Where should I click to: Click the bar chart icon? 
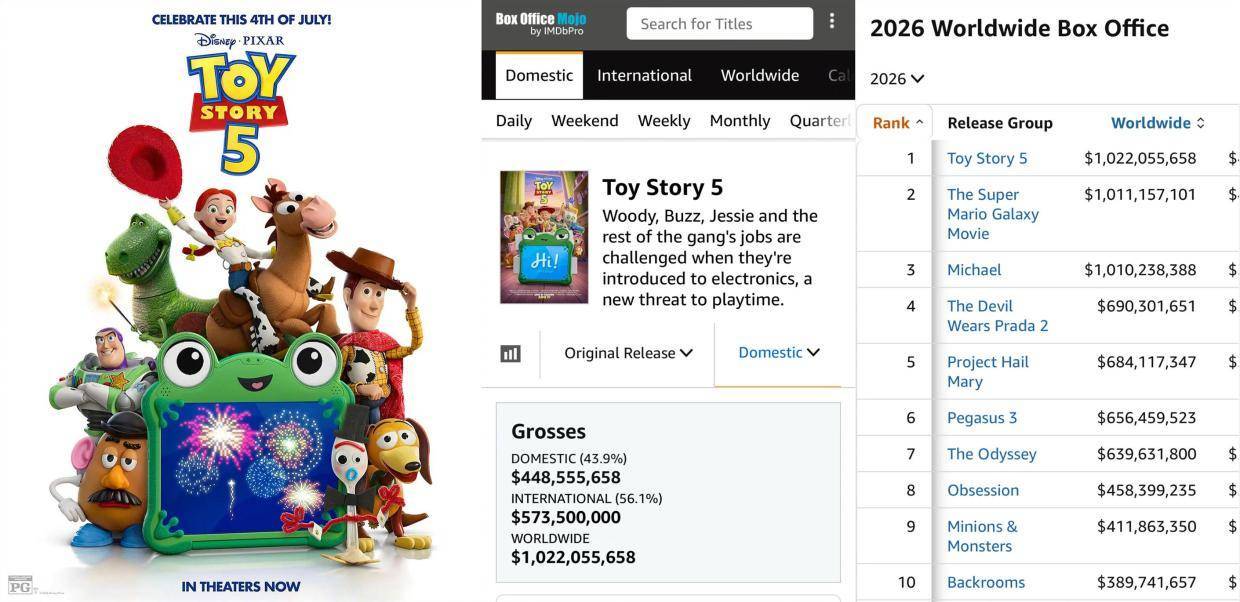click(x=511, y=353)
